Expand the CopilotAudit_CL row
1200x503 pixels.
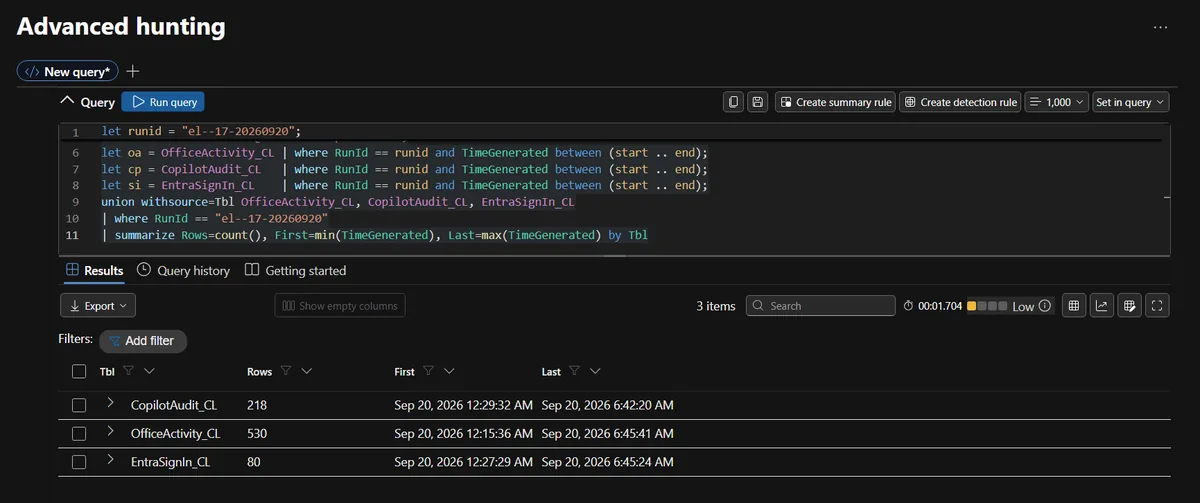[110, 404]
